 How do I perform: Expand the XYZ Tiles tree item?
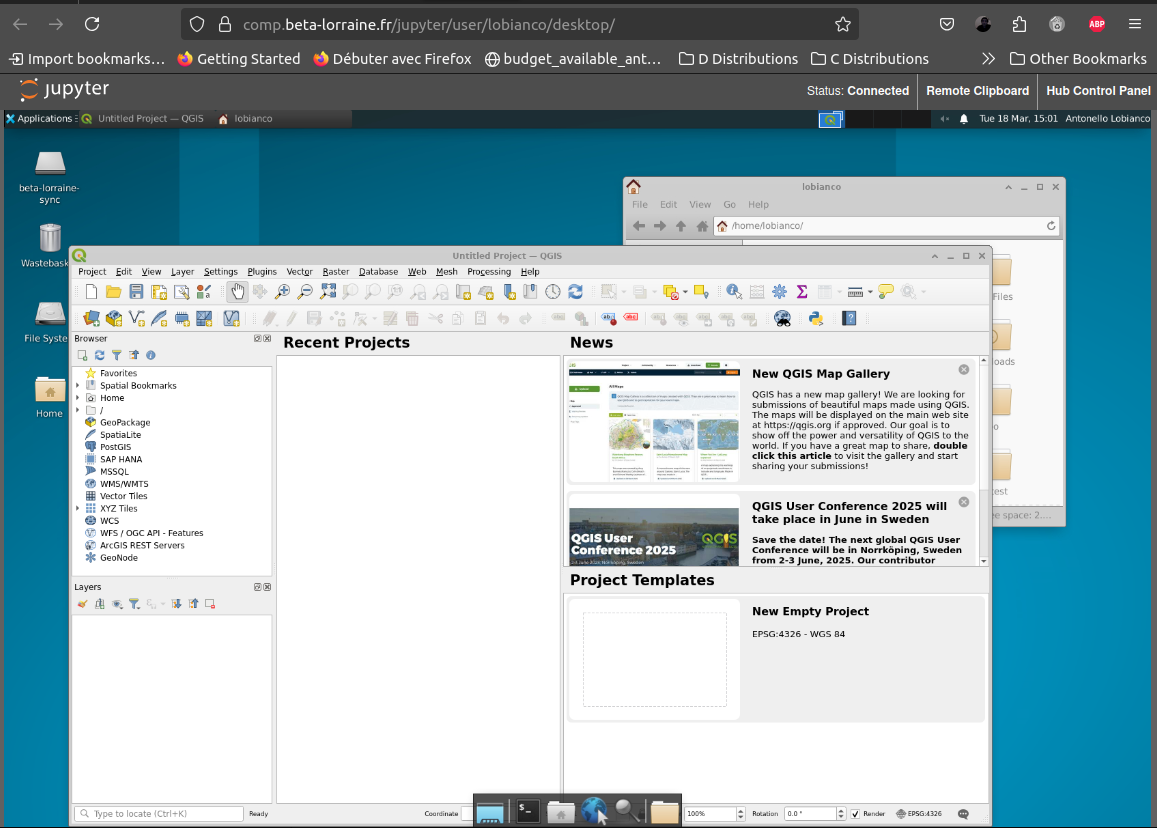[76, 509]
